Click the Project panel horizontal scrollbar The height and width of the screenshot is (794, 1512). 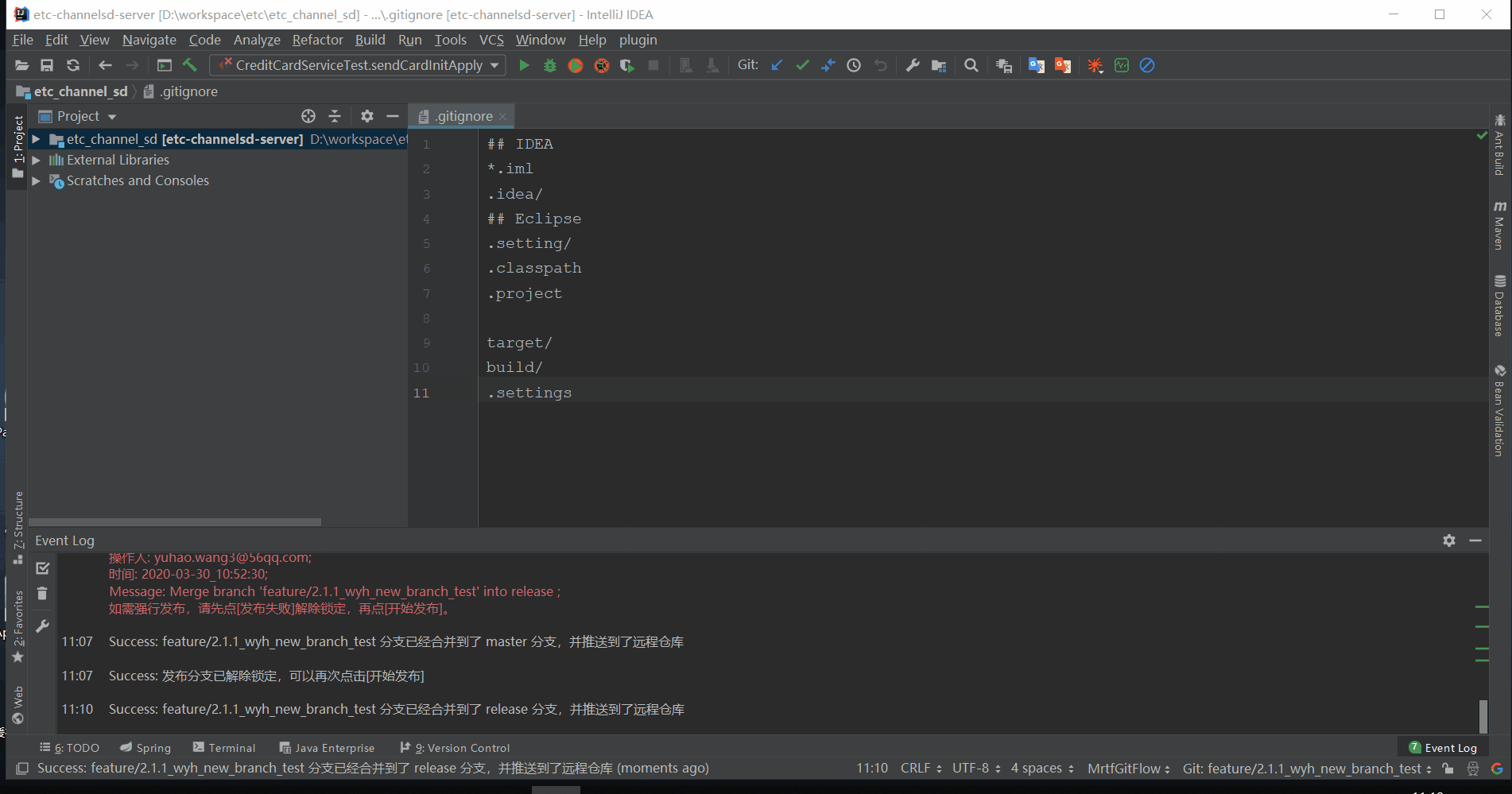[x=175, y=522]
